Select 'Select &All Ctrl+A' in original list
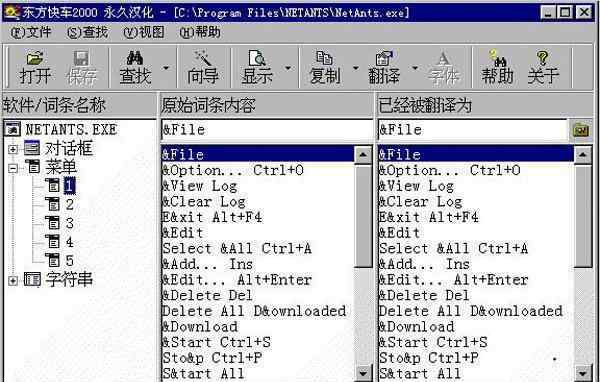Viewport: 600px width, 382px height. (258, 249)
